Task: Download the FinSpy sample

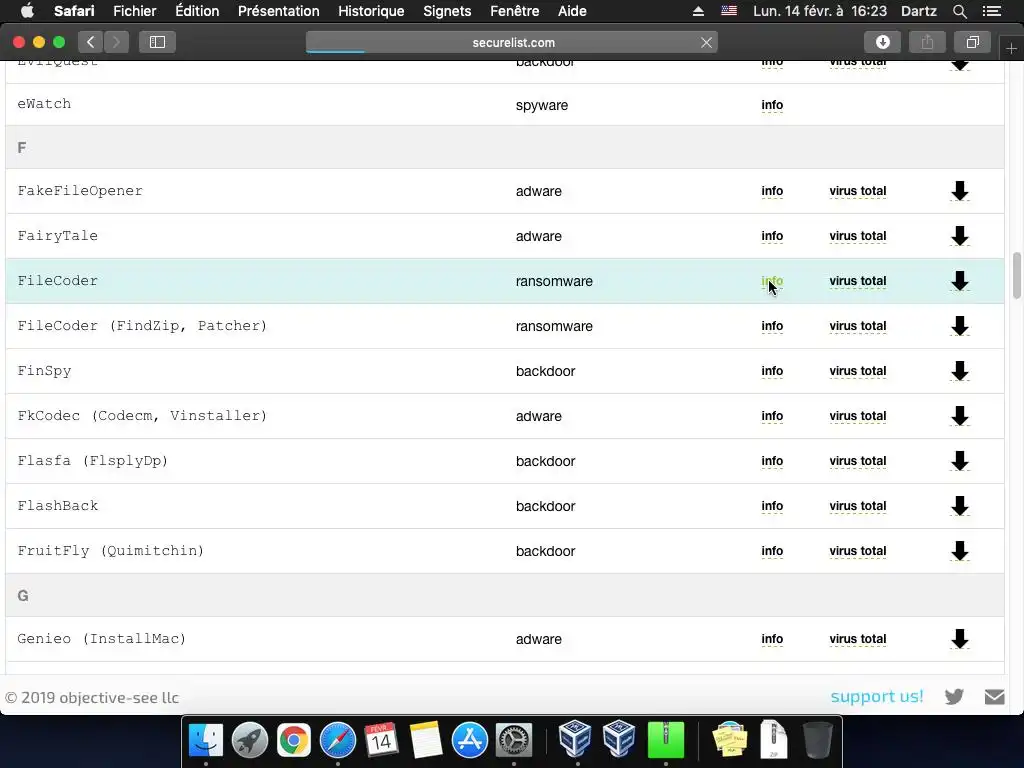Action: coord(959,371)
